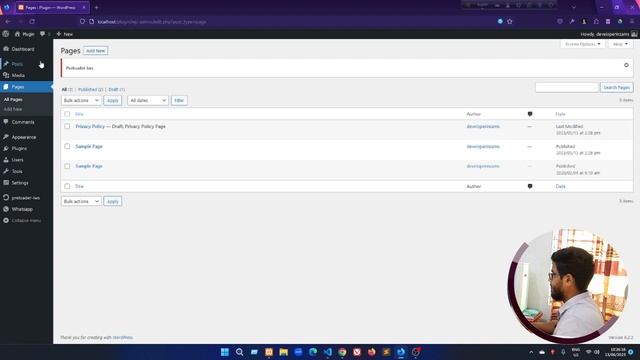This screenshot has width=640, height=360.
Task: Reload the page with browser refresh
Action: (x=32, y=22)
